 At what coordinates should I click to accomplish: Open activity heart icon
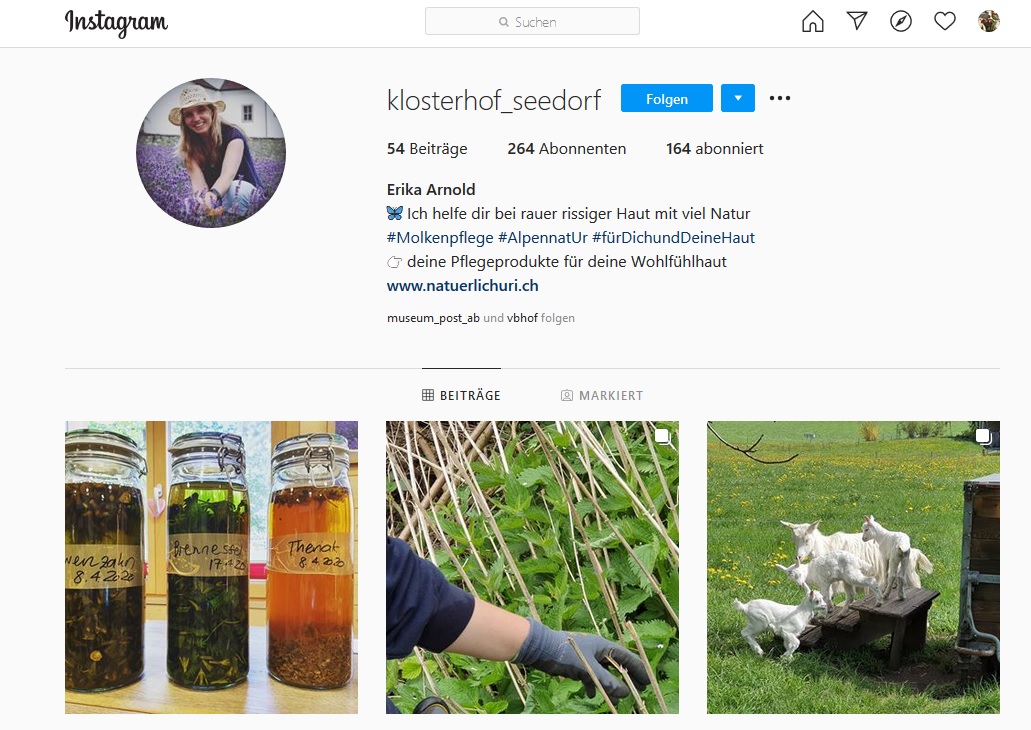pyautogui.click(x=945, y=22)
